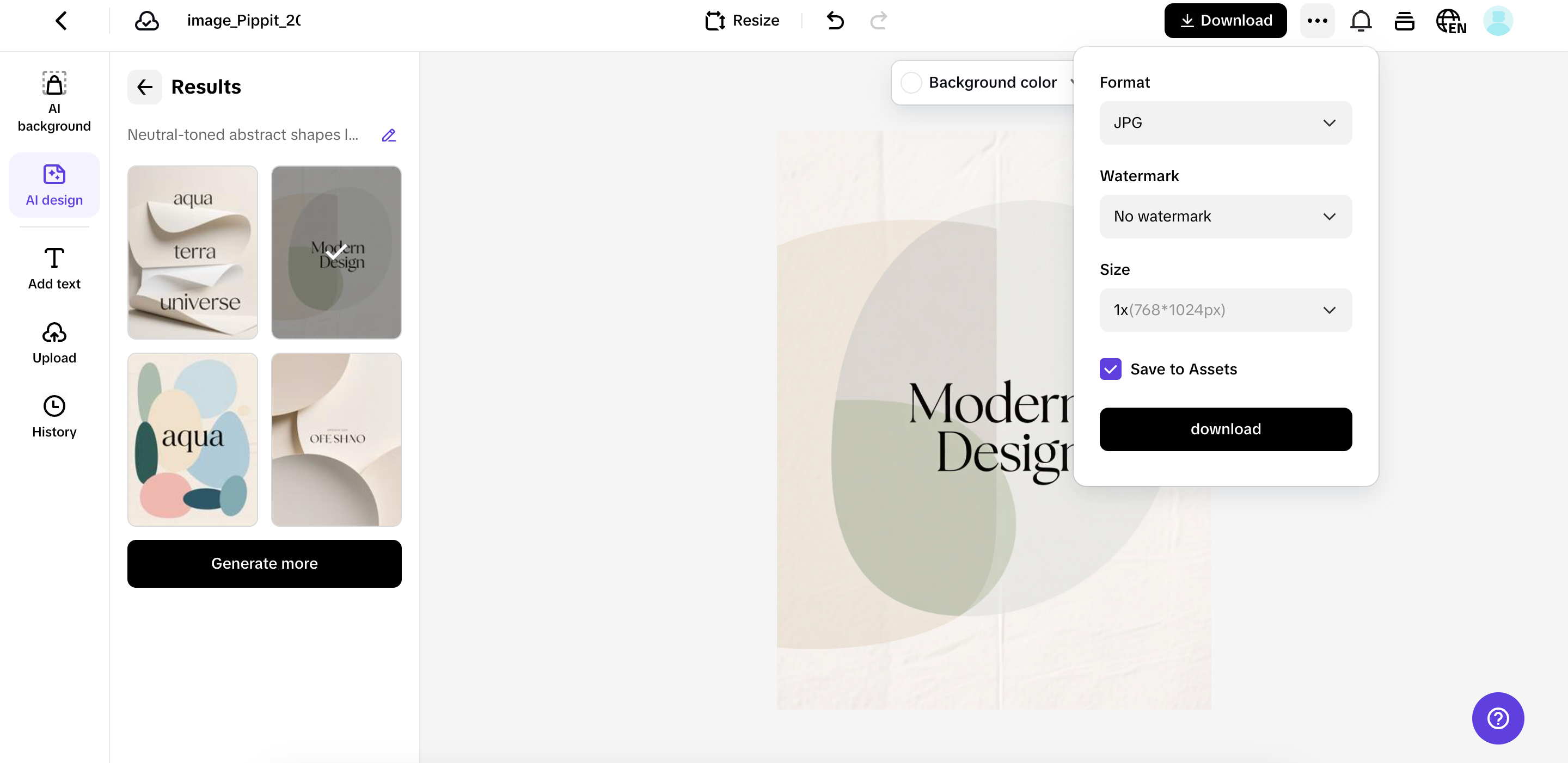The height and width of the screenshot is (763, 1568).
Task: Open the AI background tool
Action: (54, 101)
